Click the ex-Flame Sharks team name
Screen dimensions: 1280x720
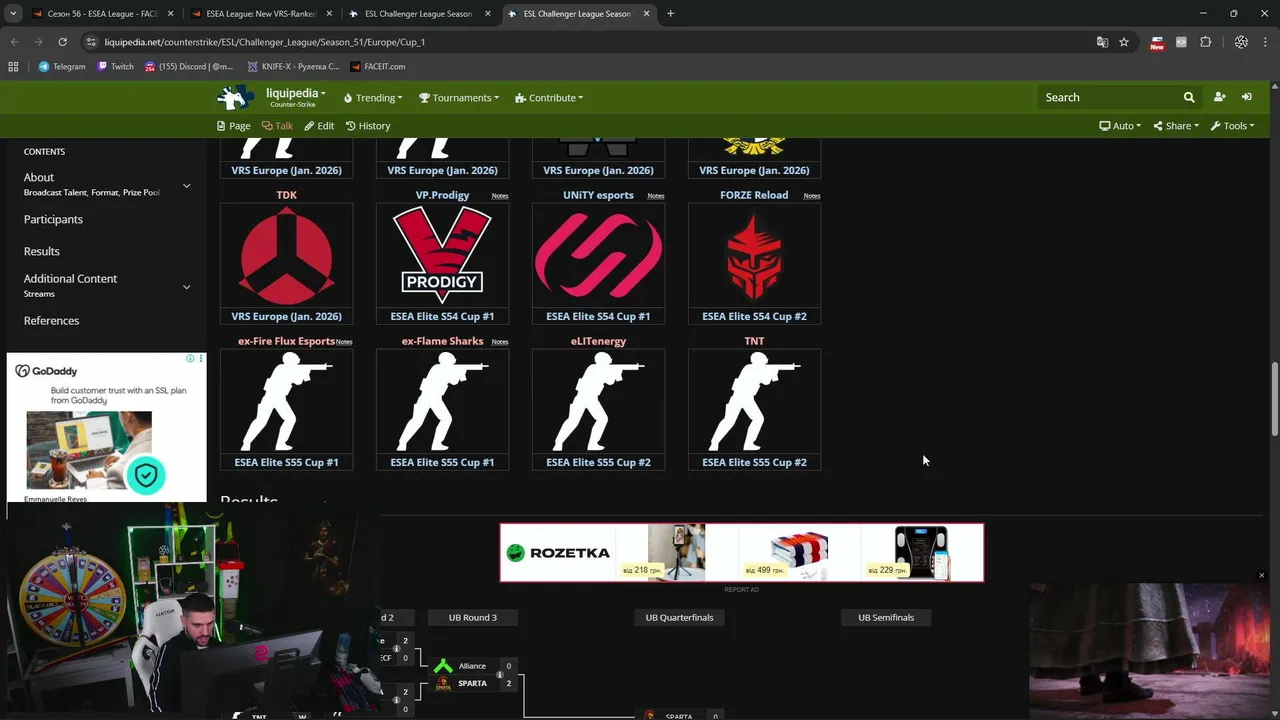442,341
